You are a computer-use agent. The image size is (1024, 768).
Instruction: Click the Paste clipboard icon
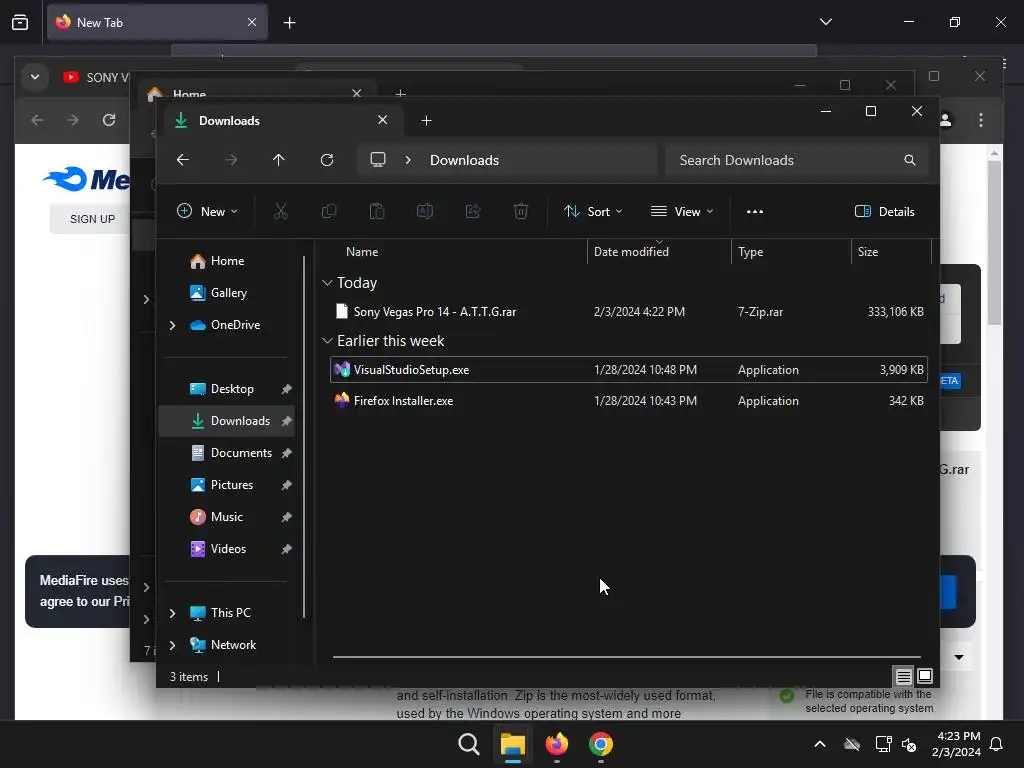[x=377, y=212]
